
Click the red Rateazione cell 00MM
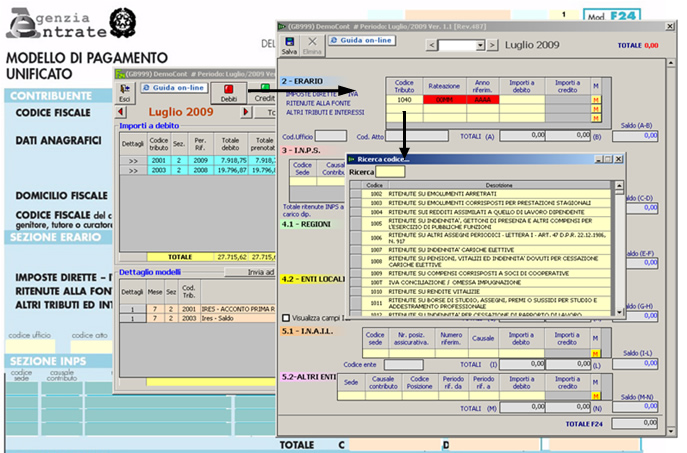(x=444, y=100)
